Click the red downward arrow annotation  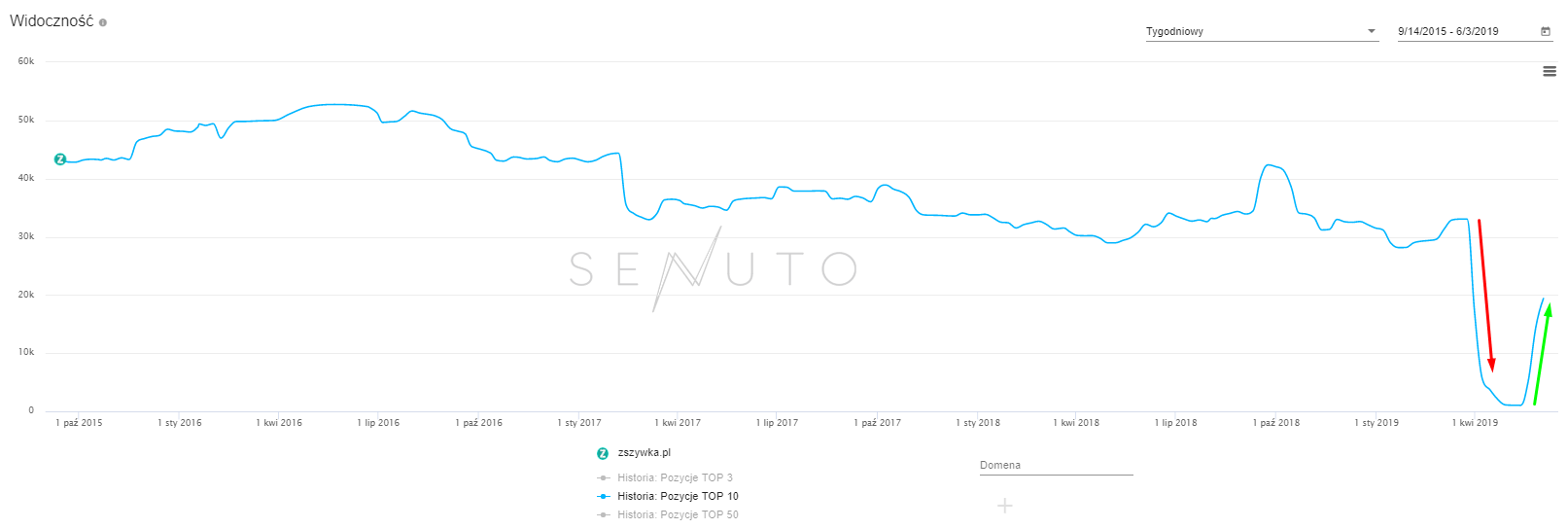(x=1485, y=292)
